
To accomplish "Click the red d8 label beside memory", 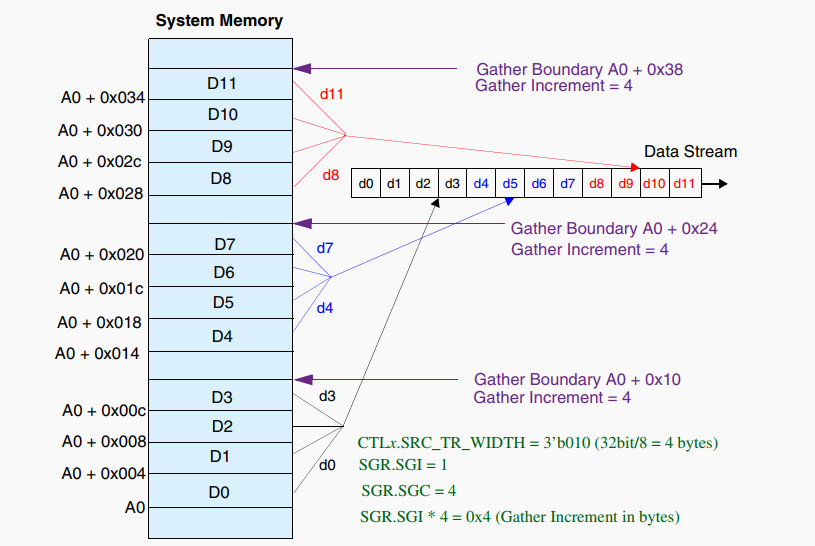I will click(331, 175).
